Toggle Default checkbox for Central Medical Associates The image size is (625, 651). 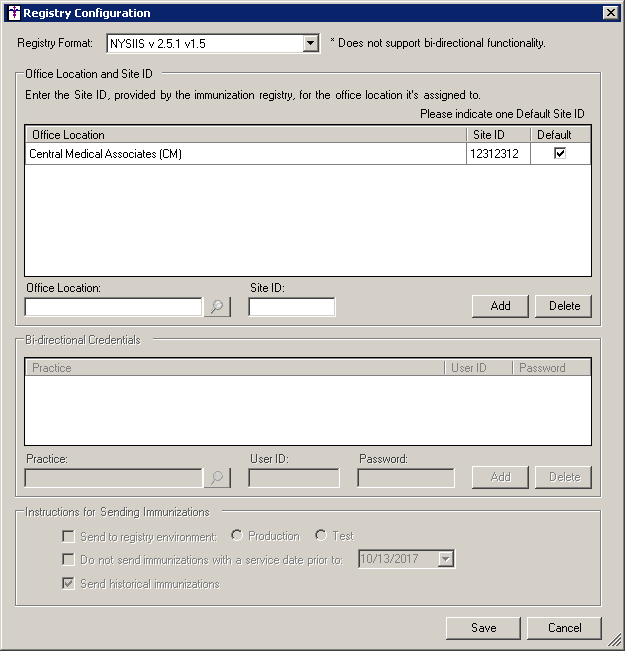point(560,154)
